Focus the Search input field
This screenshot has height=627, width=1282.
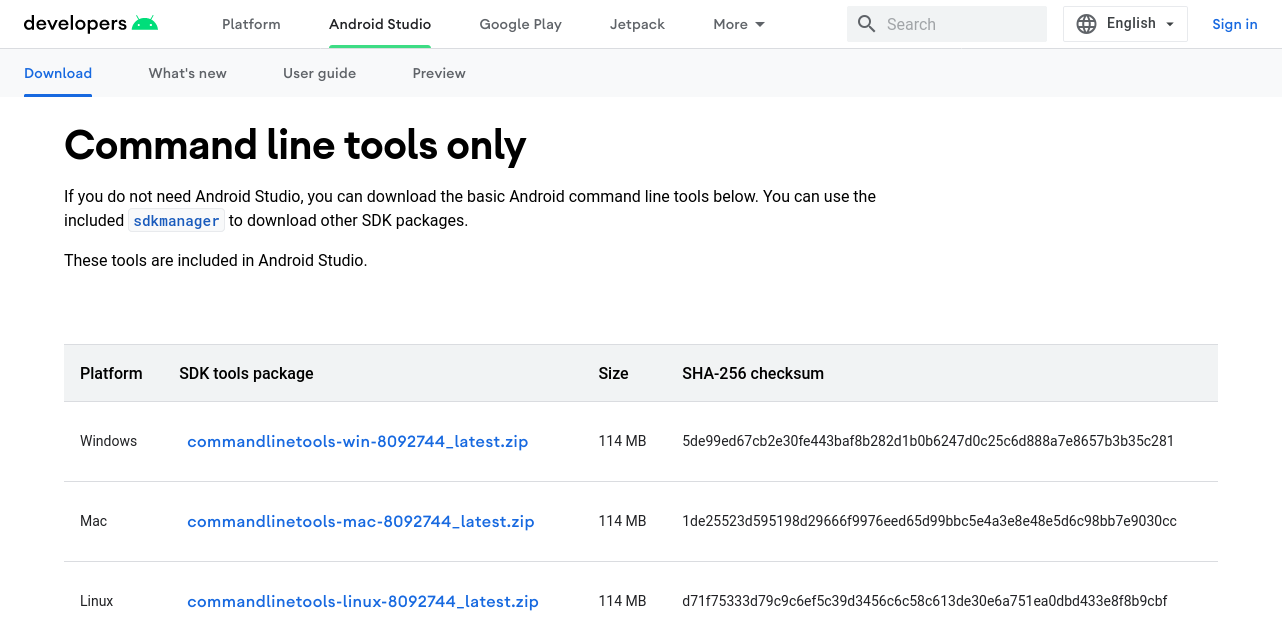click(x=947, y=24)
